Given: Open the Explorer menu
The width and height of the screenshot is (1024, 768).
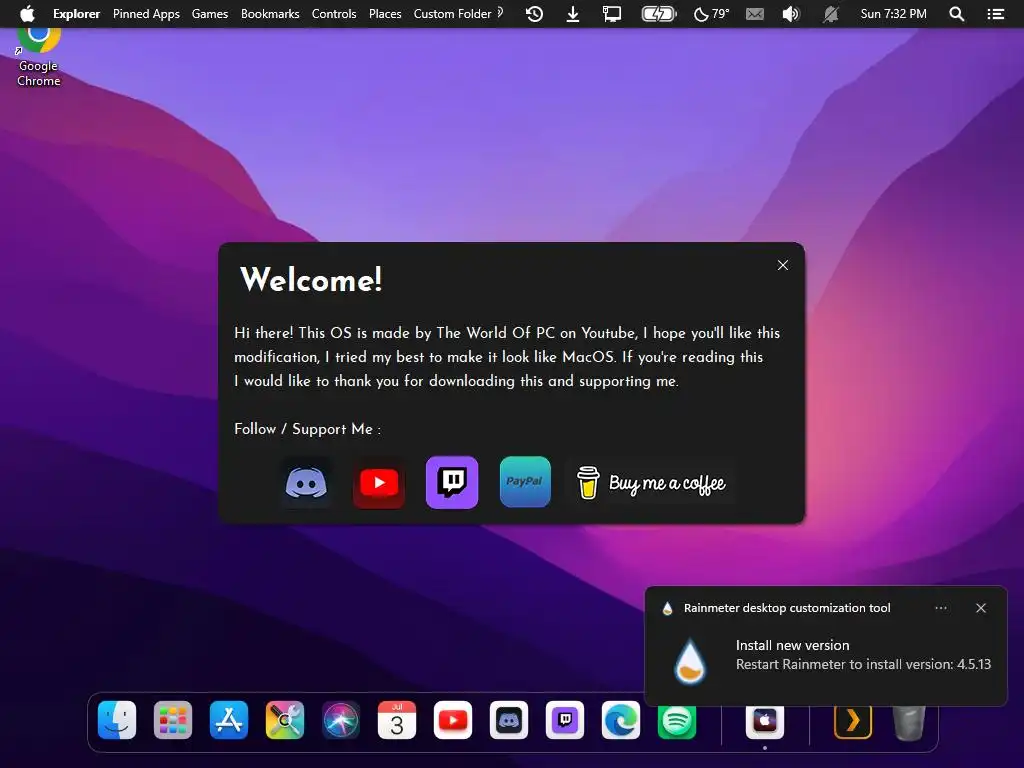Looking at the screenshot, I should [x=76, y=14].
